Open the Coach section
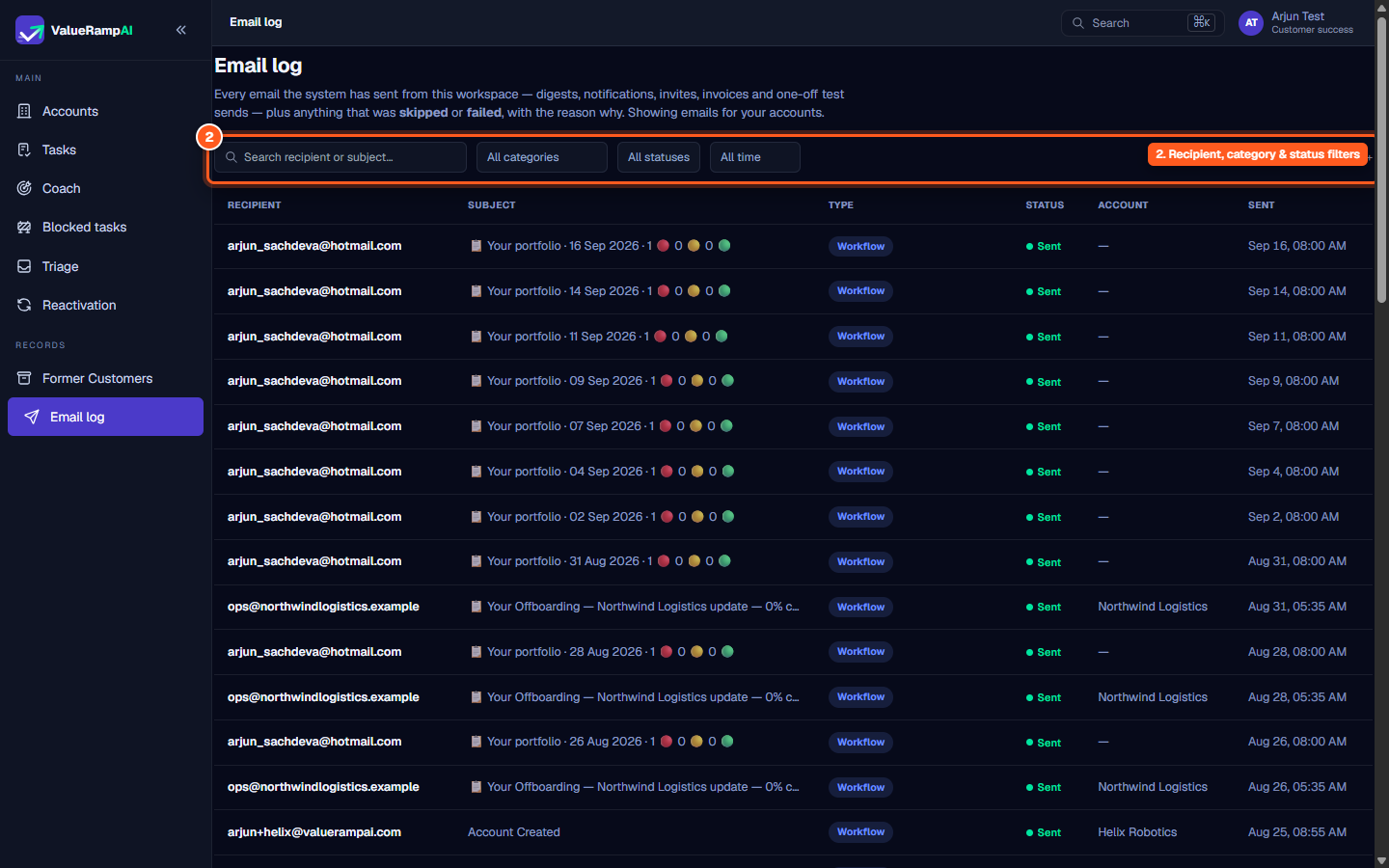This screenshot has width=1389, height=868. click(x=105, y=188)
